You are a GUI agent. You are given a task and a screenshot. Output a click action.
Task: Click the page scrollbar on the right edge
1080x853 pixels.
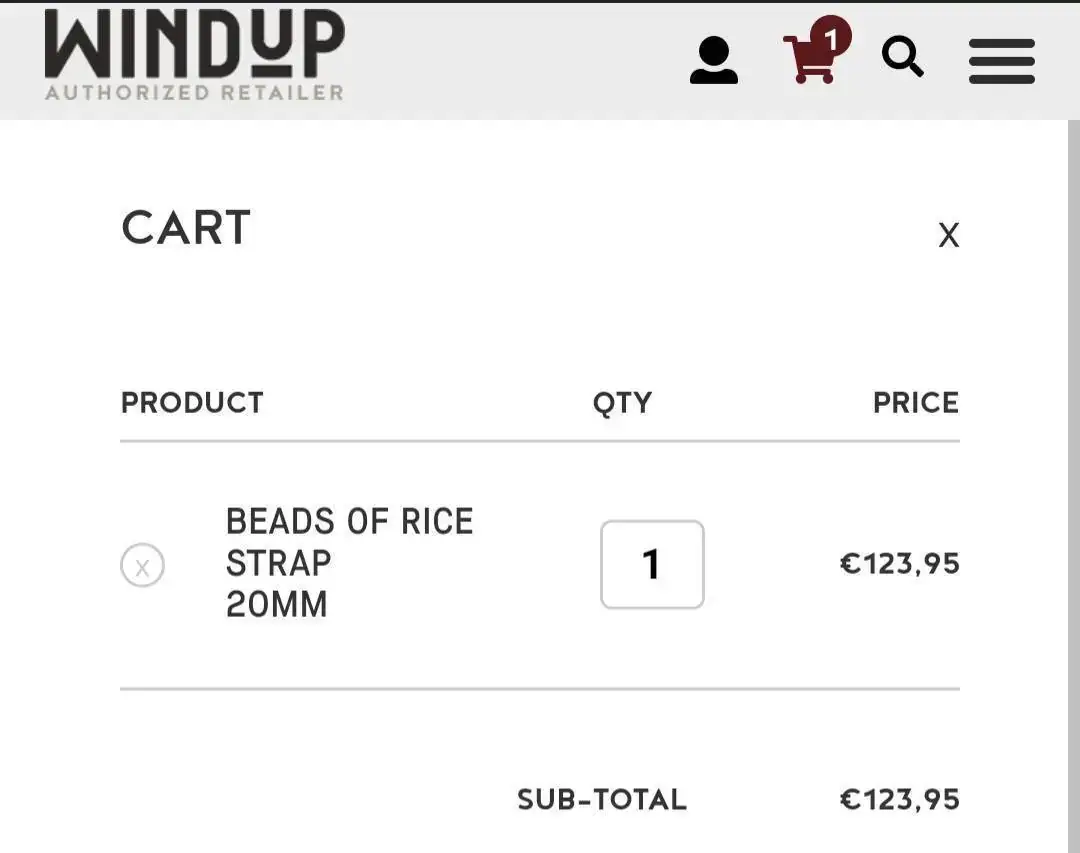point(1073,480)
